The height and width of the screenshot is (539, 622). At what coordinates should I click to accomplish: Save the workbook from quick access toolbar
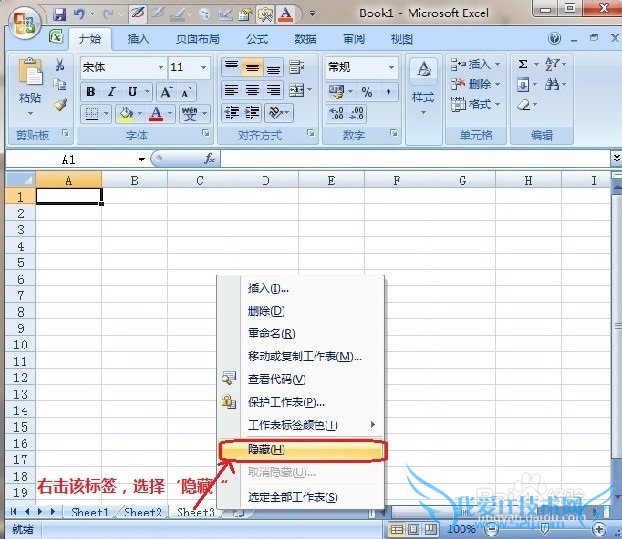pyautogui.click(x=60, y=15)
